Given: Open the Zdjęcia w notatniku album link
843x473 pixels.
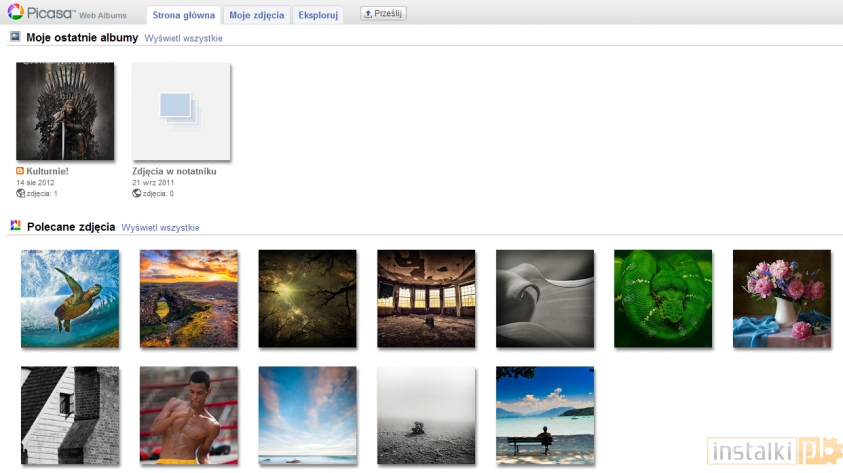Looking at the screenshot, I should (174, 171).
